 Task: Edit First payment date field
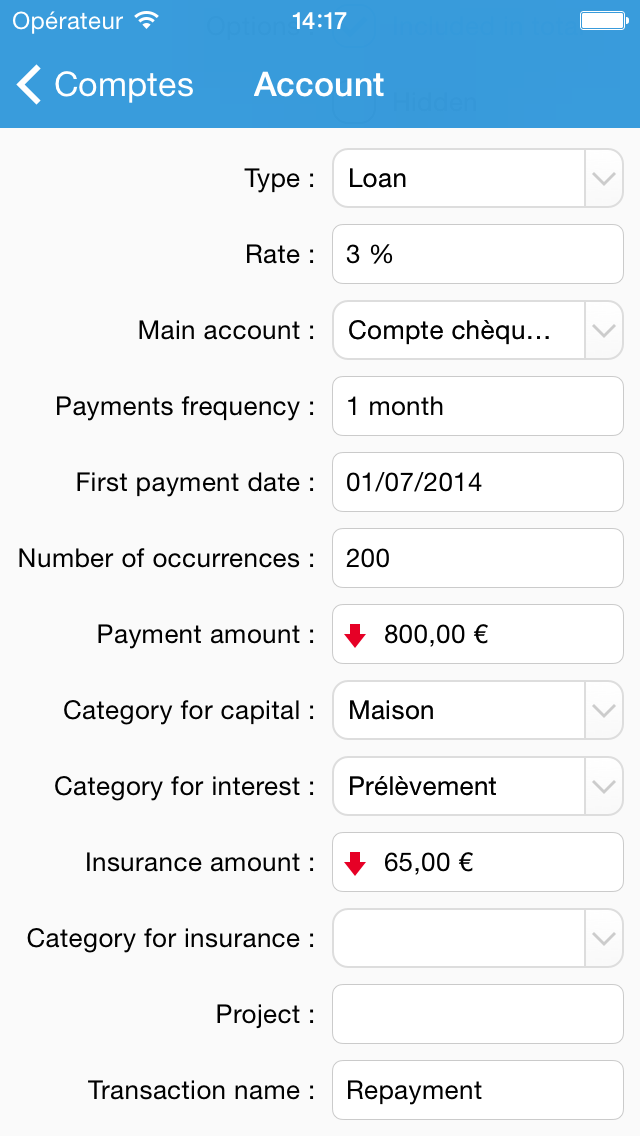[478, 483]
